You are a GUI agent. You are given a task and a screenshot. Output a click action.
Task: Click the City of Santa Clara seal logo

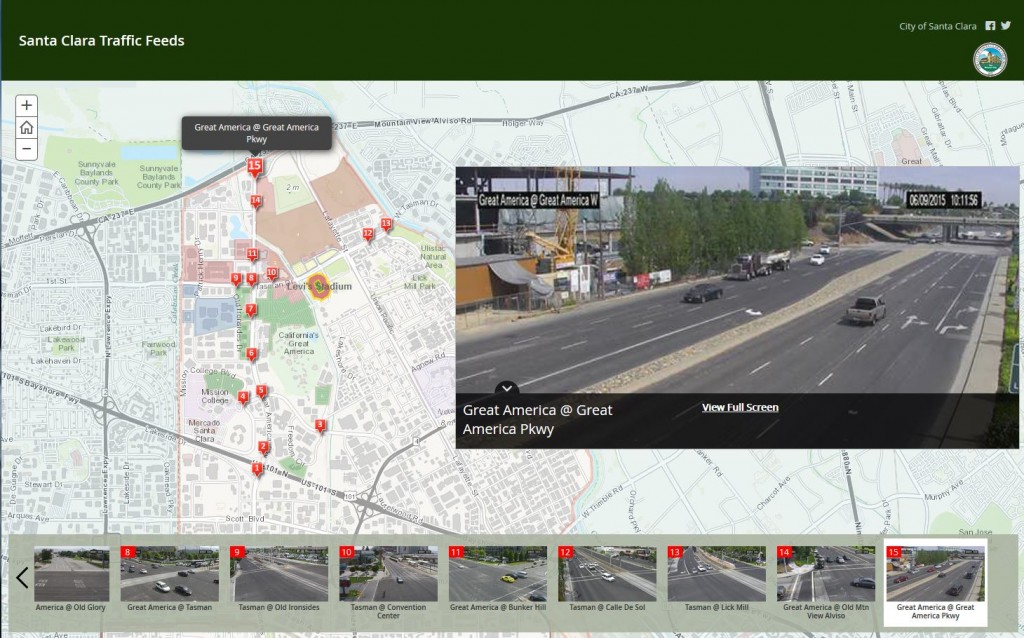990,60
